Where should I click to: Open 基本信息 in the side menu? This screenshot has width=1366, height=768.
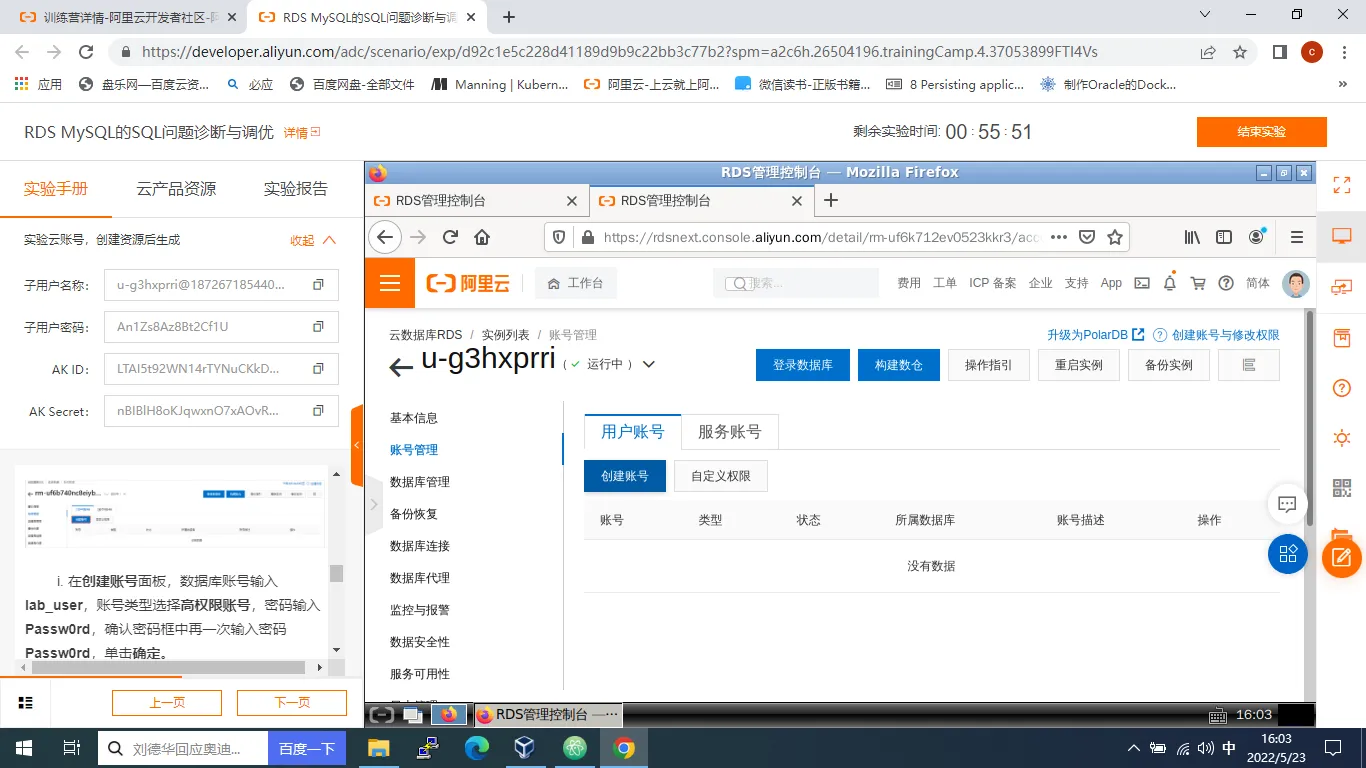[414, 418]
